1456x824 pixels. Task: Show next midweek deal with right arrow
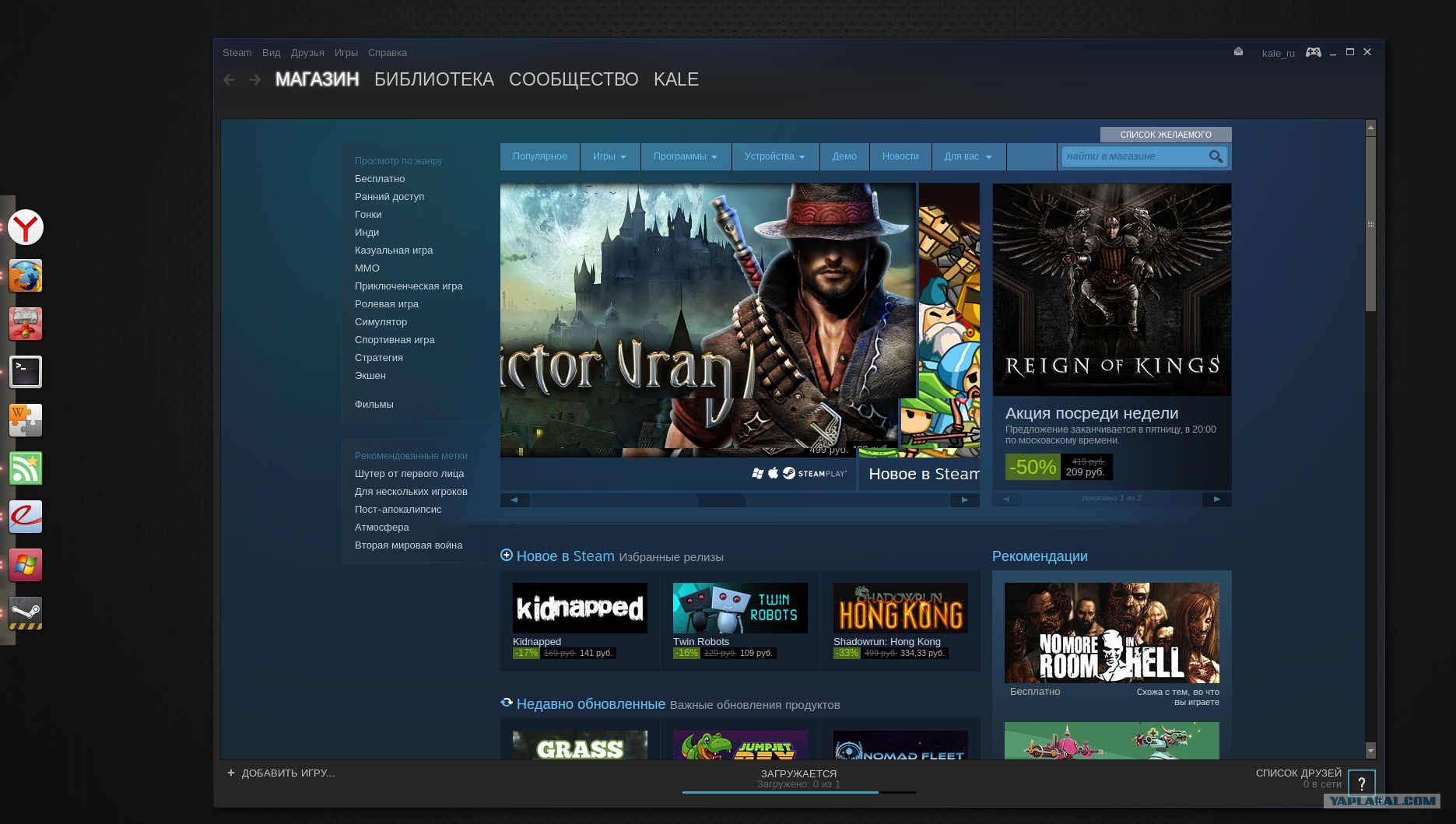tap(1217, 499)
